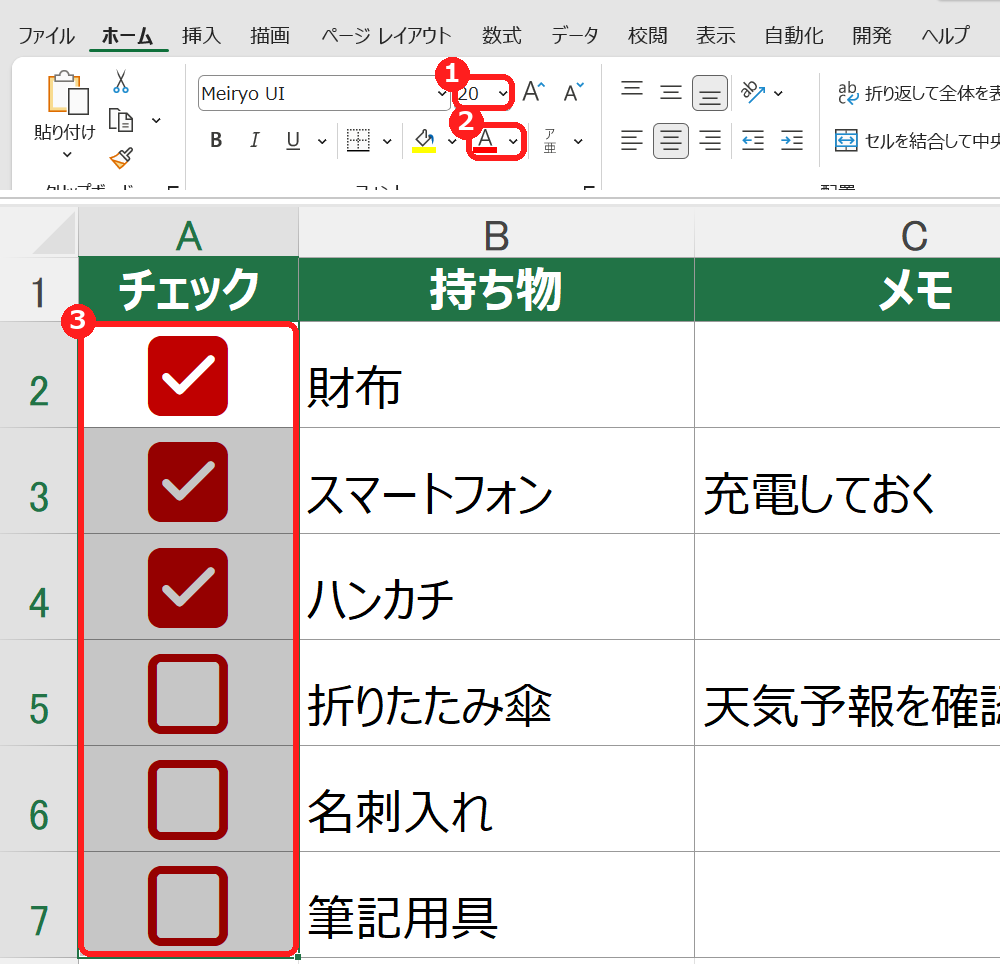Screen dimensions: 1000x964
Task: Switch to the 挿入 tab
Action: point(202,36)
